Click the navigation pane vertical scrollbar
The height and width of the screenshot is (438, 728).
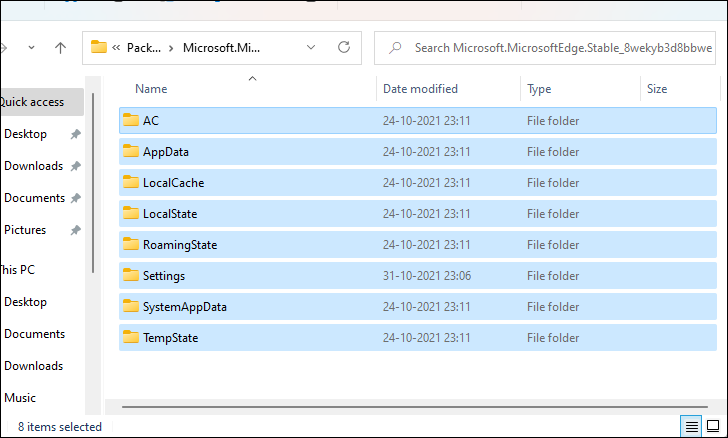point(93,183)
